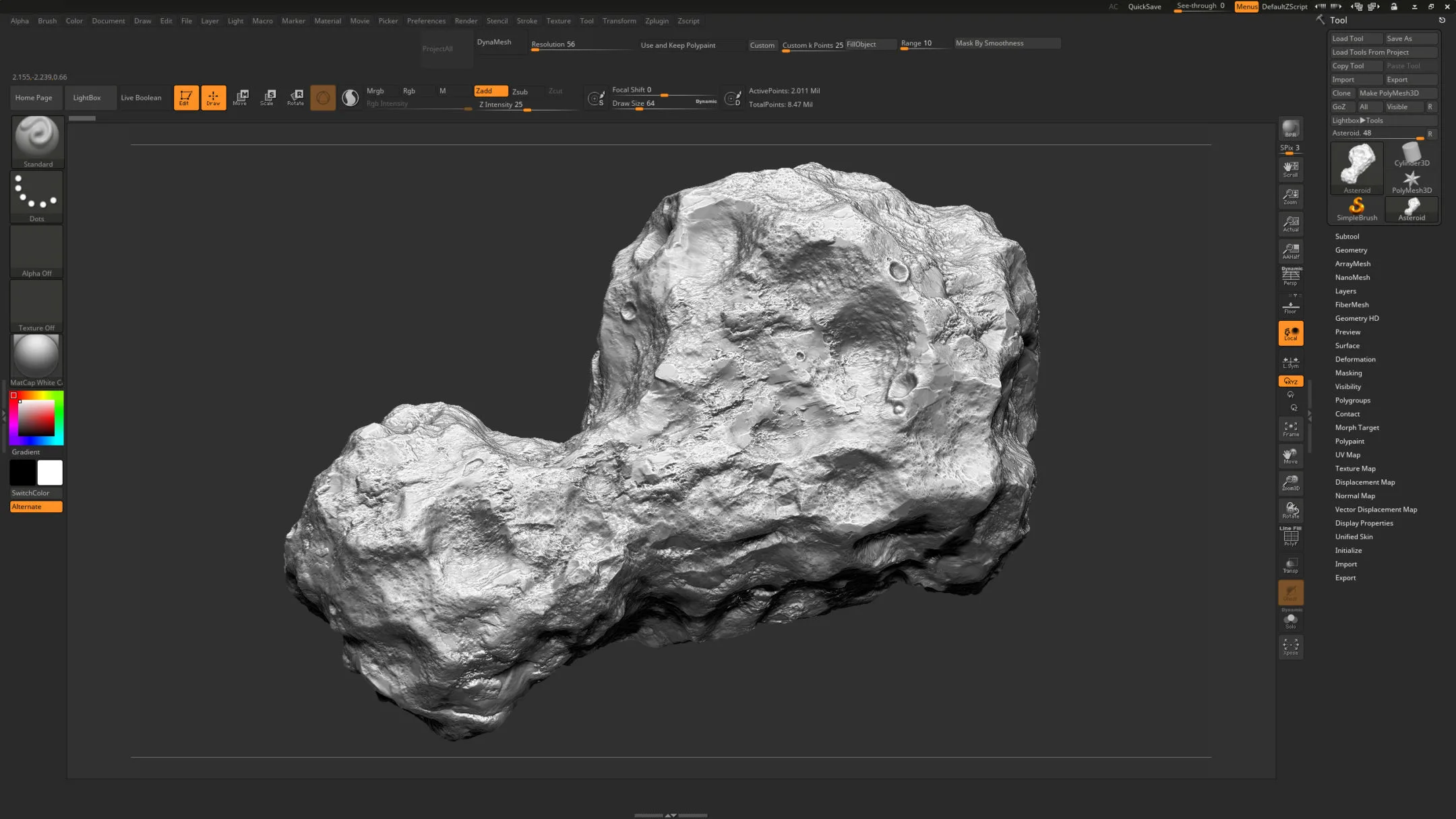Toggle the Alternate color button
This screenshot has width=1456, height=819.
click(36, 506)
